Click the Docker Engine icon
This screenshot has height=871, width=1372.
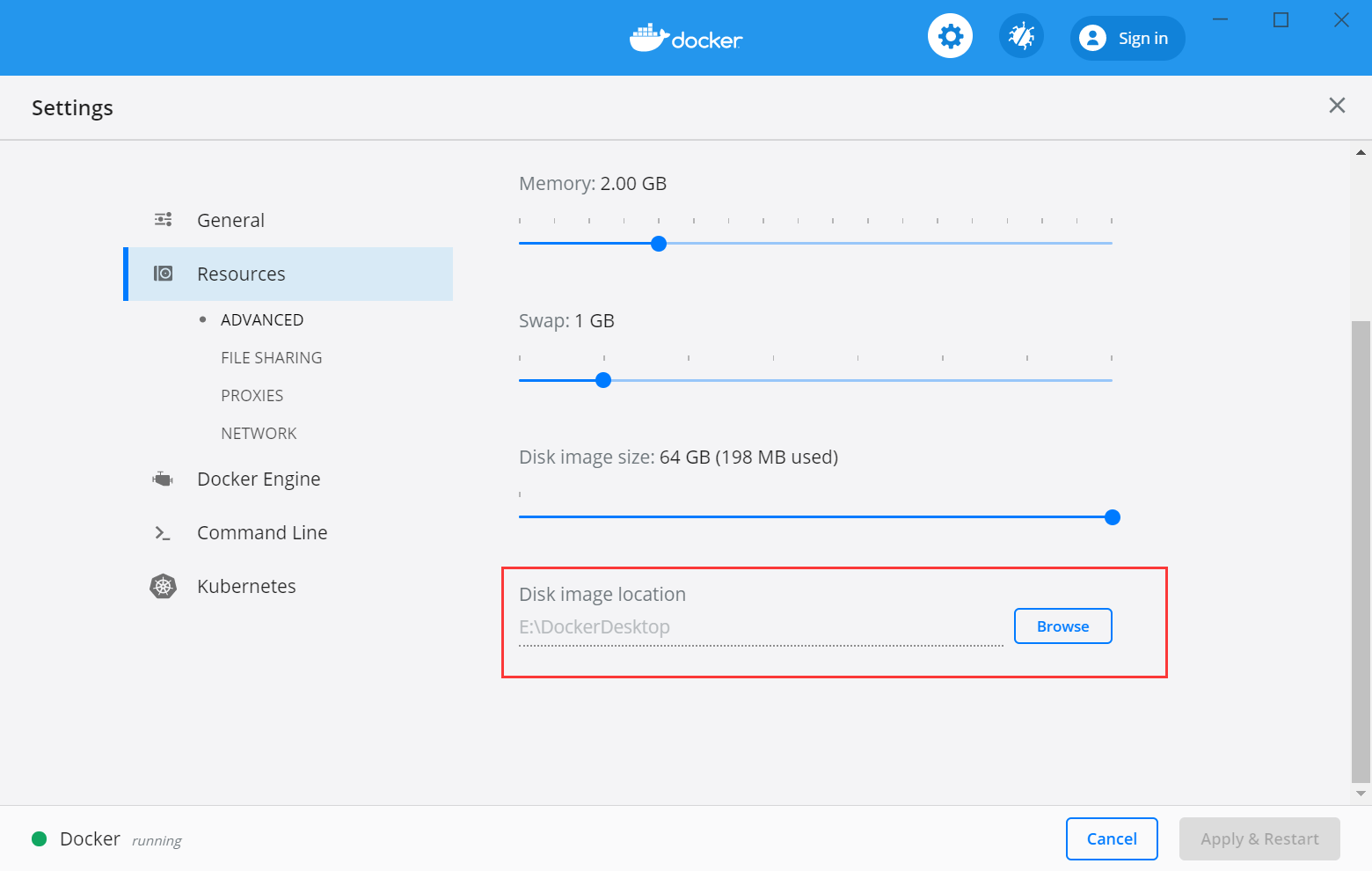pos(164,479)
